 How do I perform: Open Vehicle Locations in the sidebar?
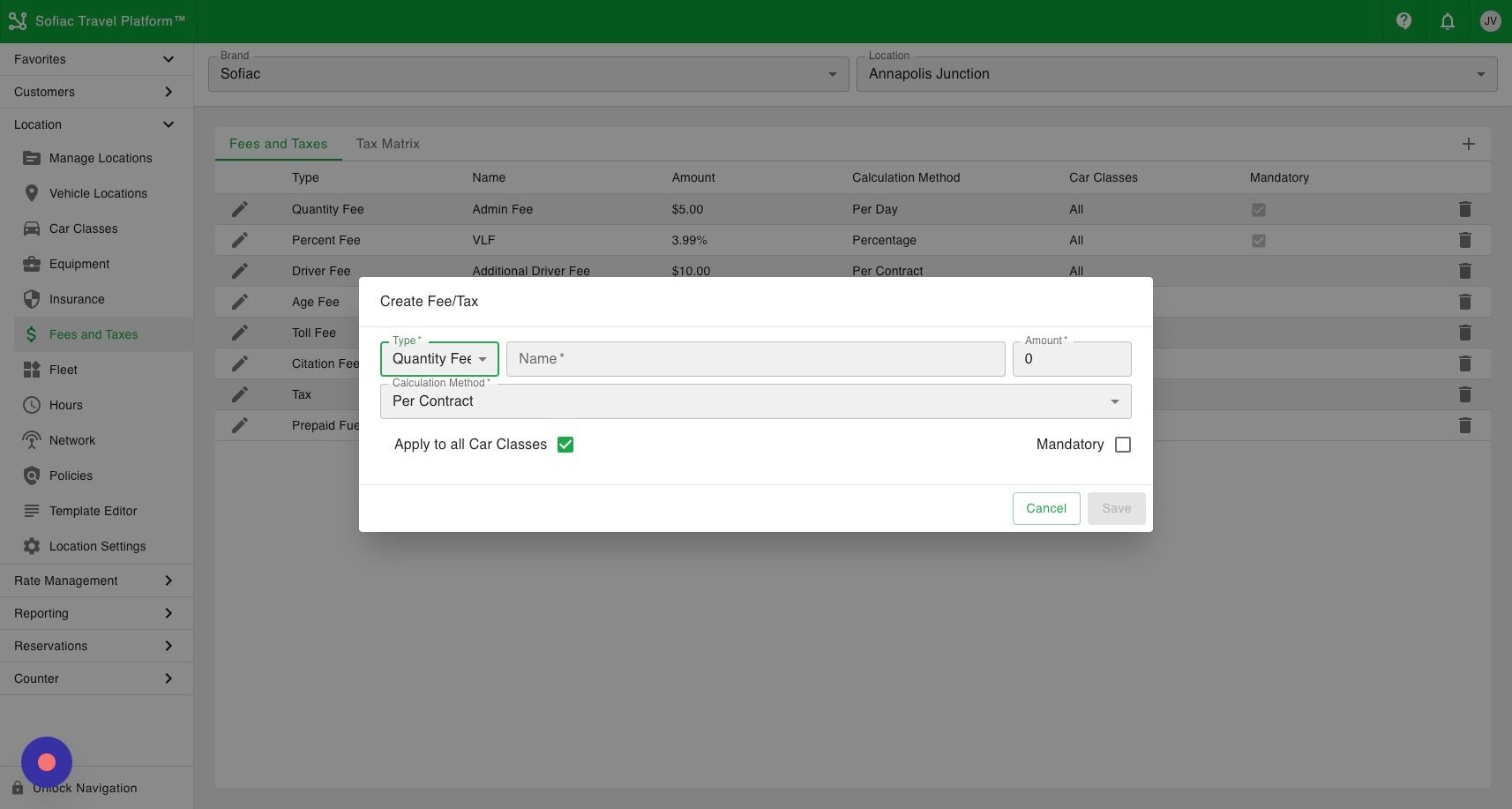coord(97,193)
